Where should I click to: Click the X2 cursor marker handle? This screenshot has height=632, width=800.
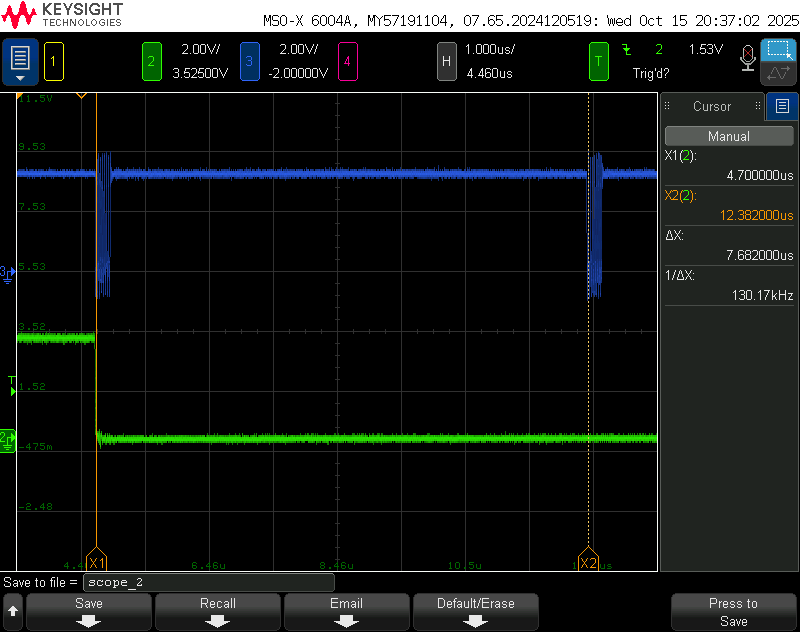pos(588,560)
